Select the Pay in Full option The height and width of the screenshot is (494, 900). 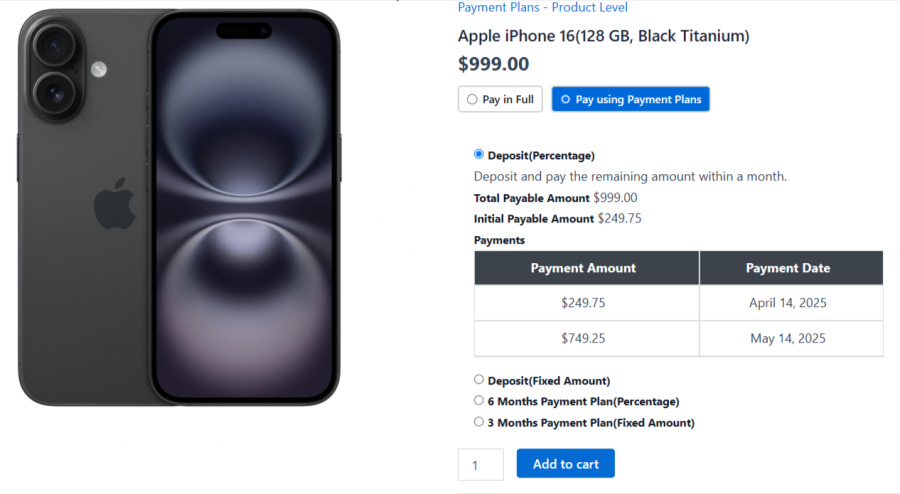pyautogui.click(x=500, y=99)
